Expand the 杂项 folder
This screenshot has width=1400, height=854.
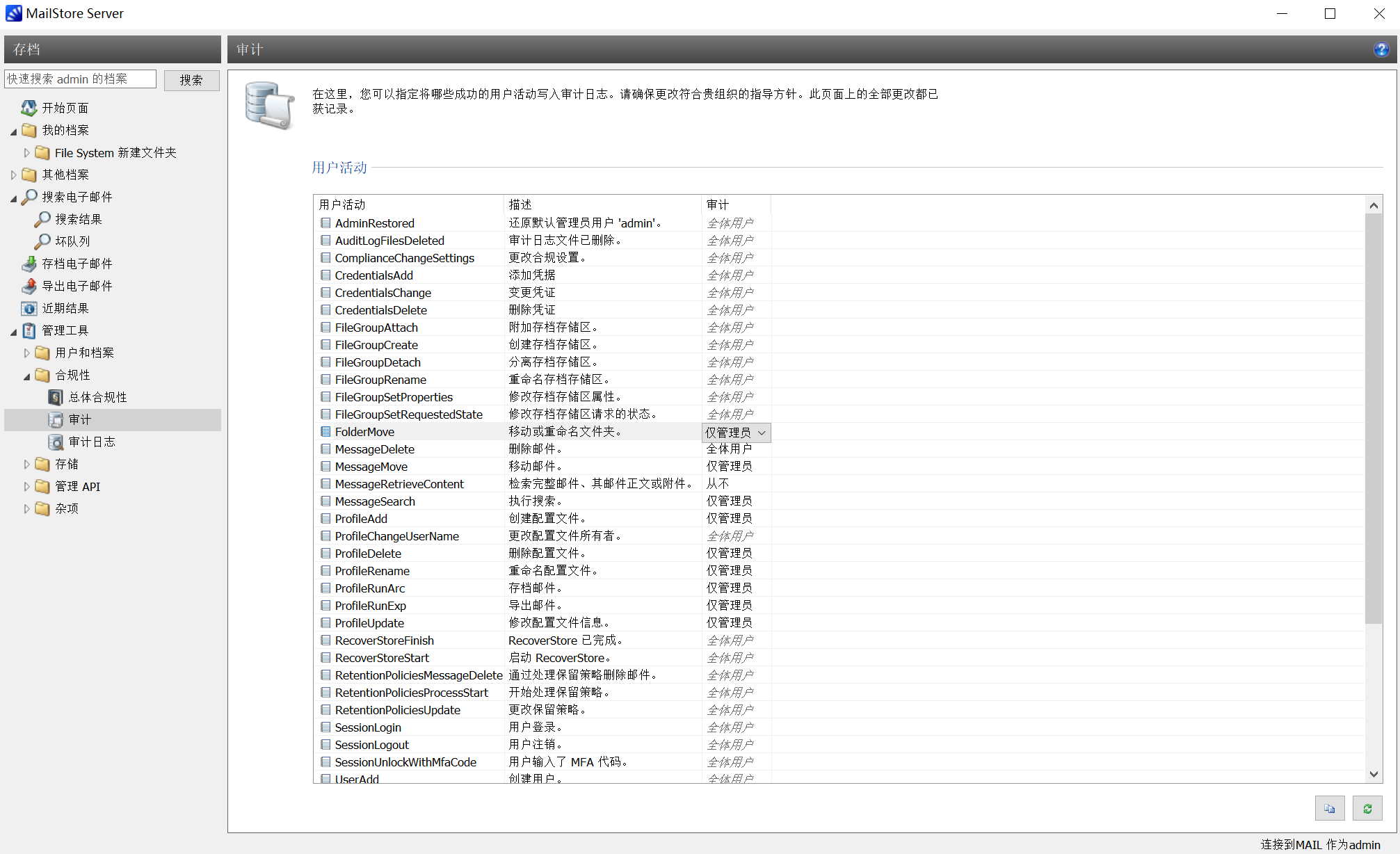pyautogui.click(x=27, y=509)
